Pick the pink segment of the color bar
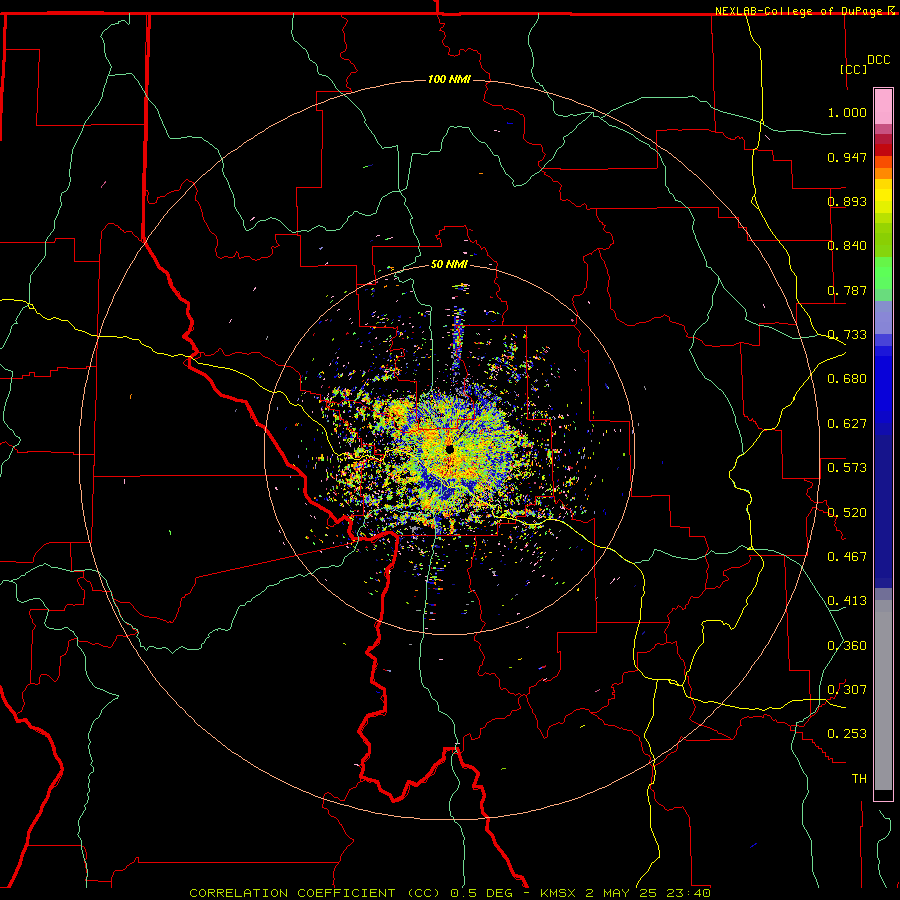 click(883, 106)
